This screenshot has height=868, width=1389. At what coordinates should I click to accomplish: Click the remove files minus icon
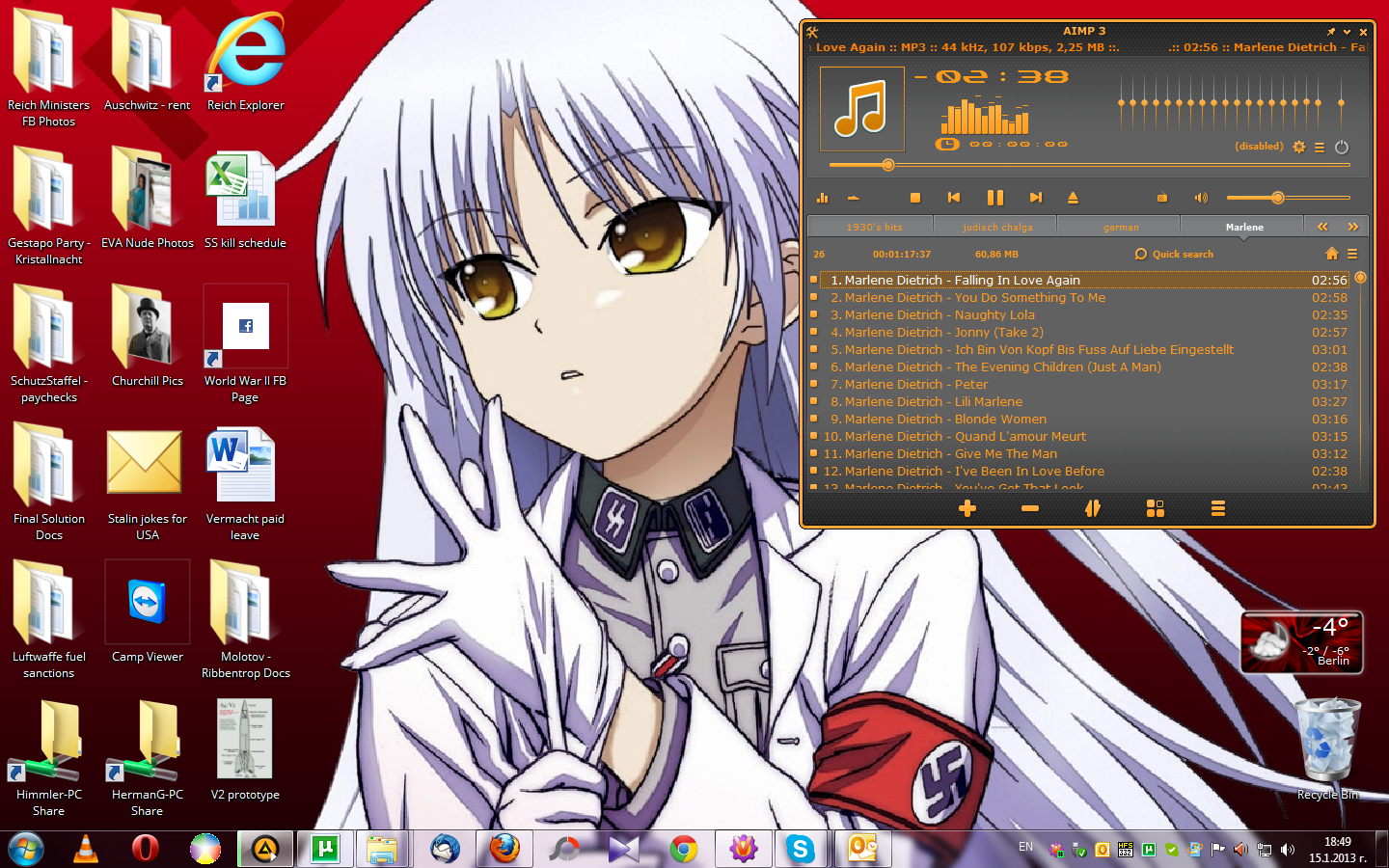pos(1030,508)
